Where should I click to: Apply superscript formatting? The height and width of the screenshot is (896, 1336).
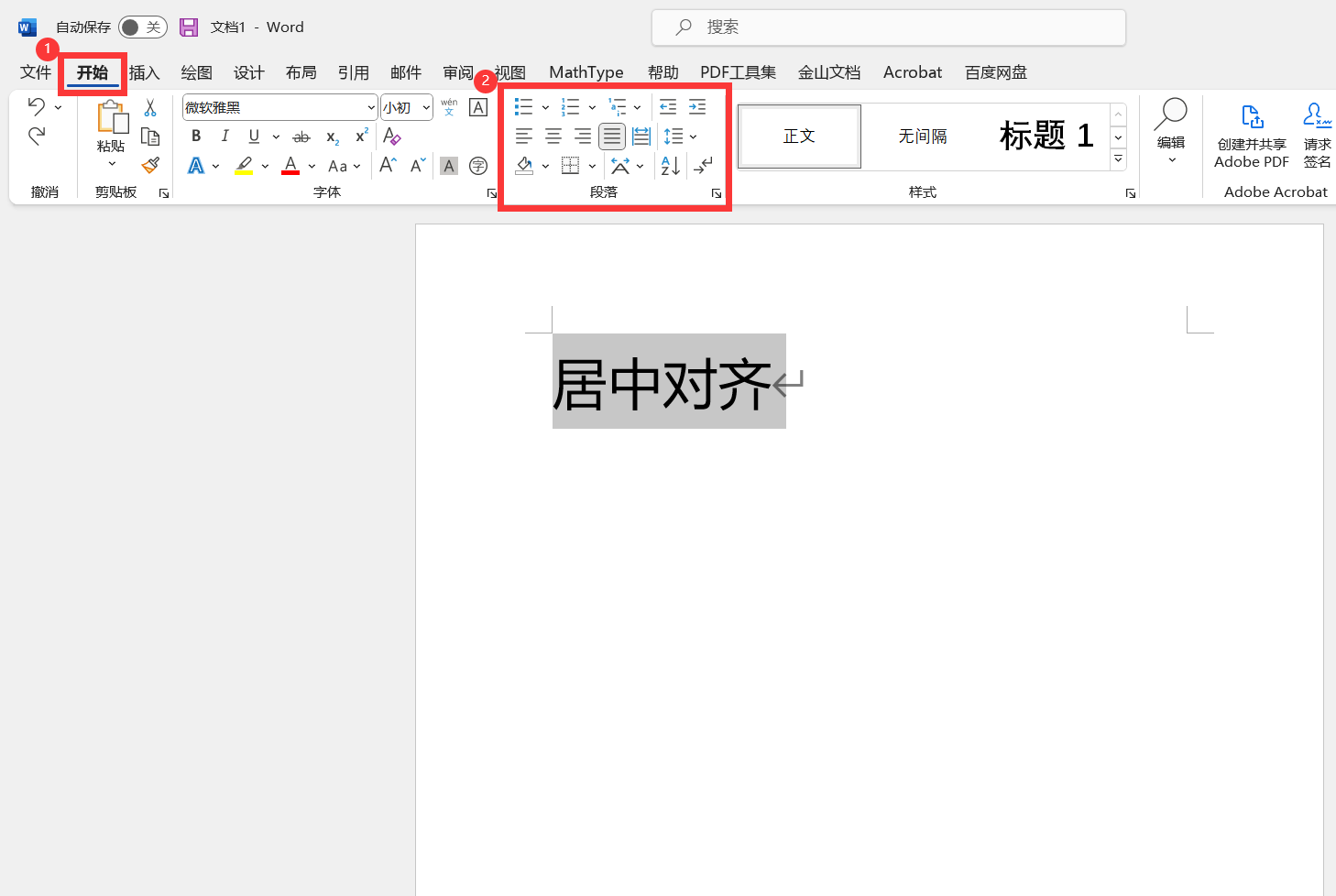(x=362, y=136)
